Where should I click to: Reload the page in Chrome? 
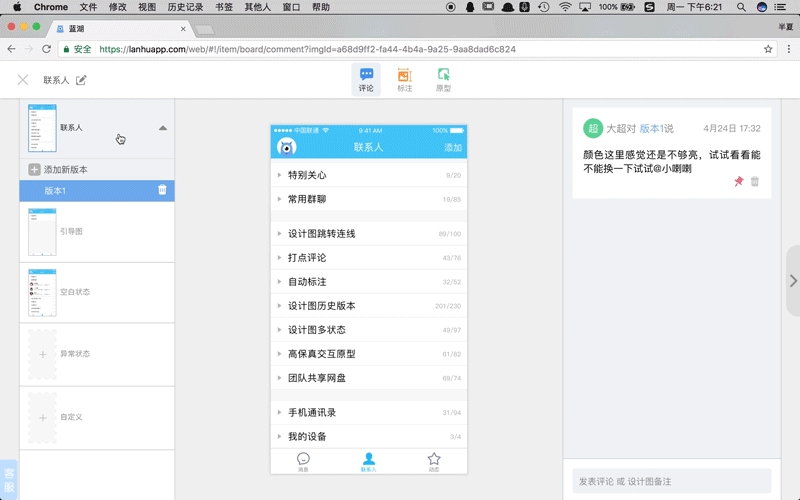point(46,49)
